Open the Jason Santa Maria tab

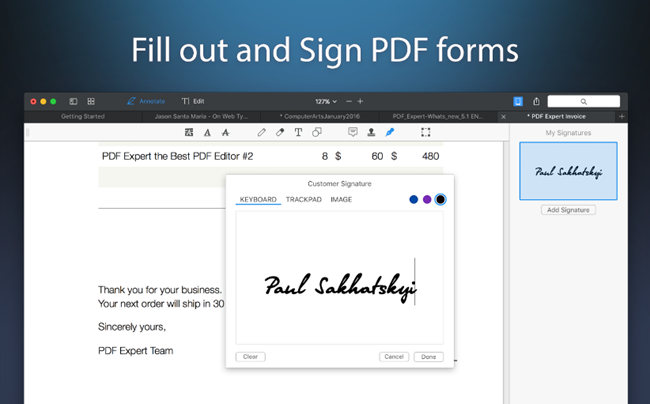pyautogui.click(x=201, y=116)
